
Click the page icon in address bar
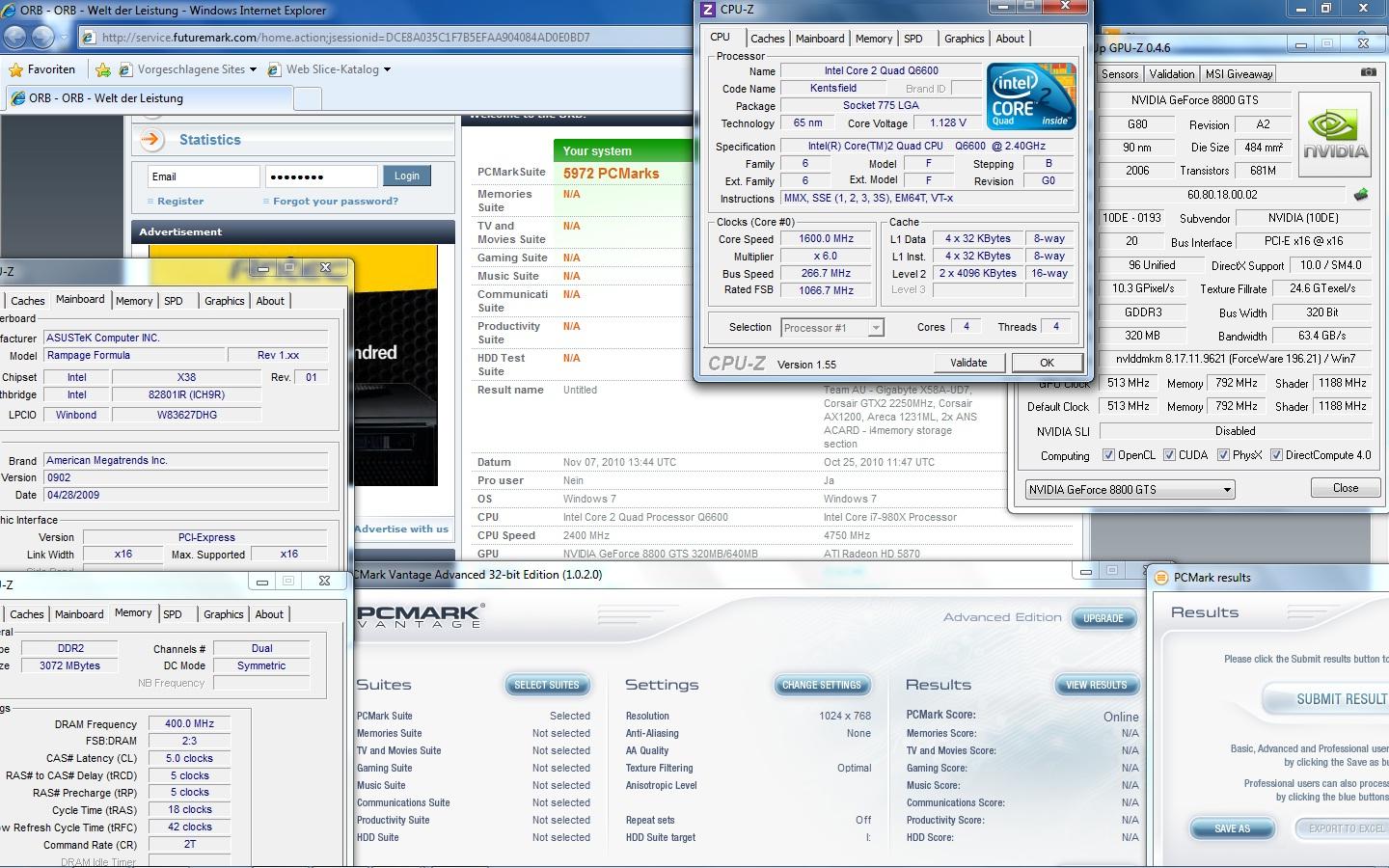tap(89, 38)
